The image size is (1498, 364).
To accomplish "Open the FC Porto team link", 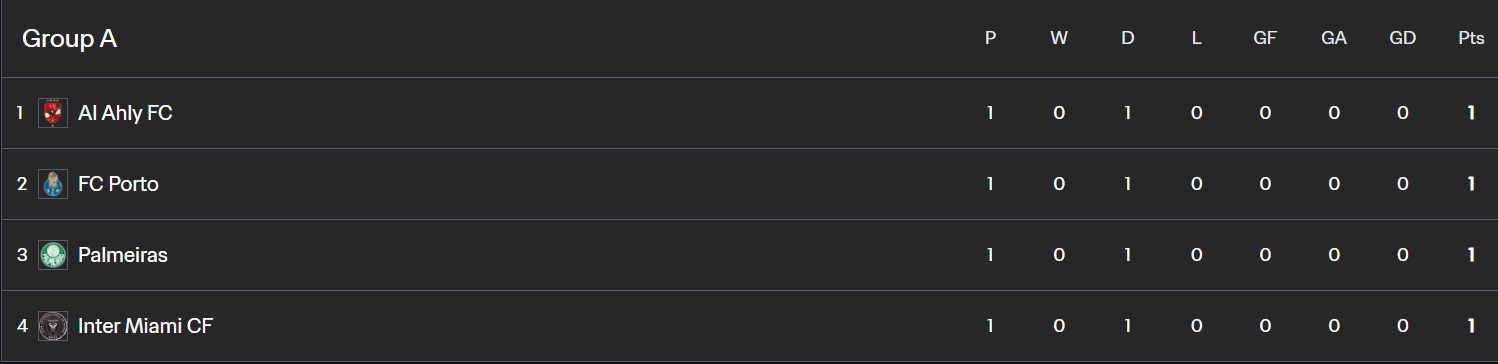I will (118, 184).
